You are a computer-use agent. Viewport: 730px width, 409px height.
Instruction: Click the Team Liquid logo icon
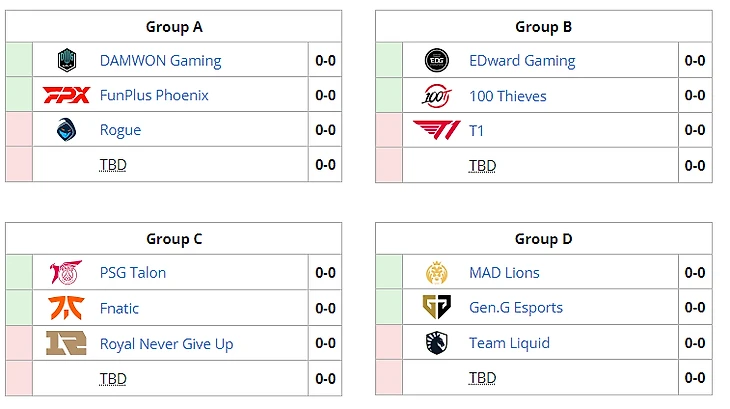[437, 343]
